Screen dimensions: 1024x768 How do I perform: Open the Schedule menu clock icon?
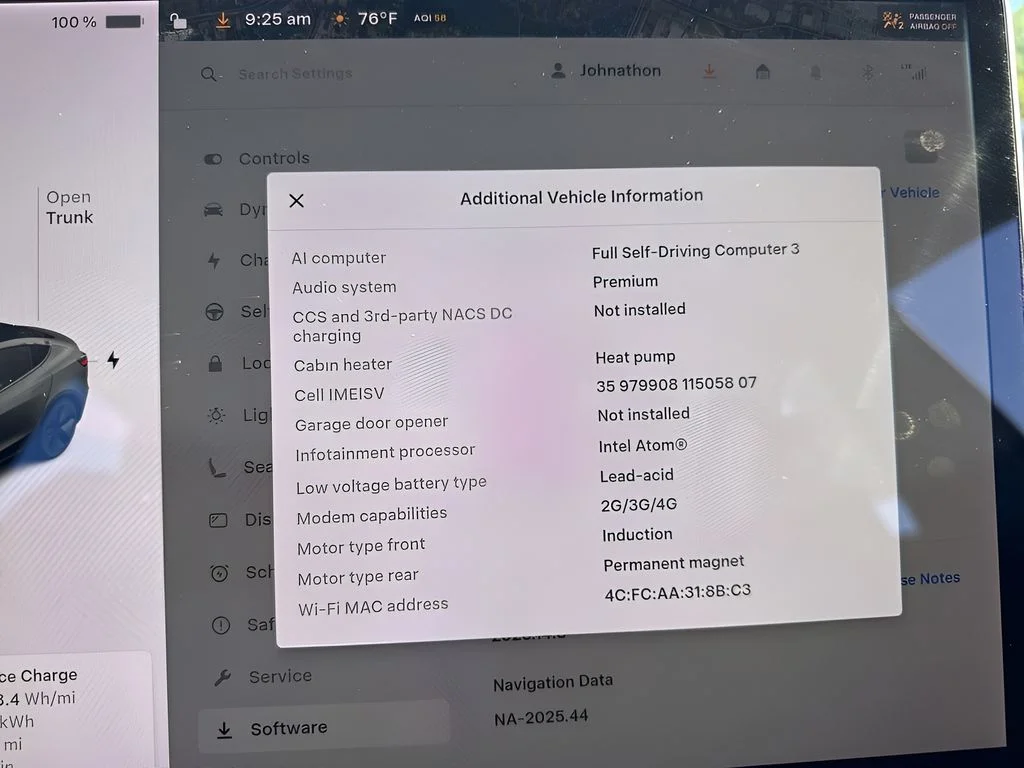pos(219,573)
